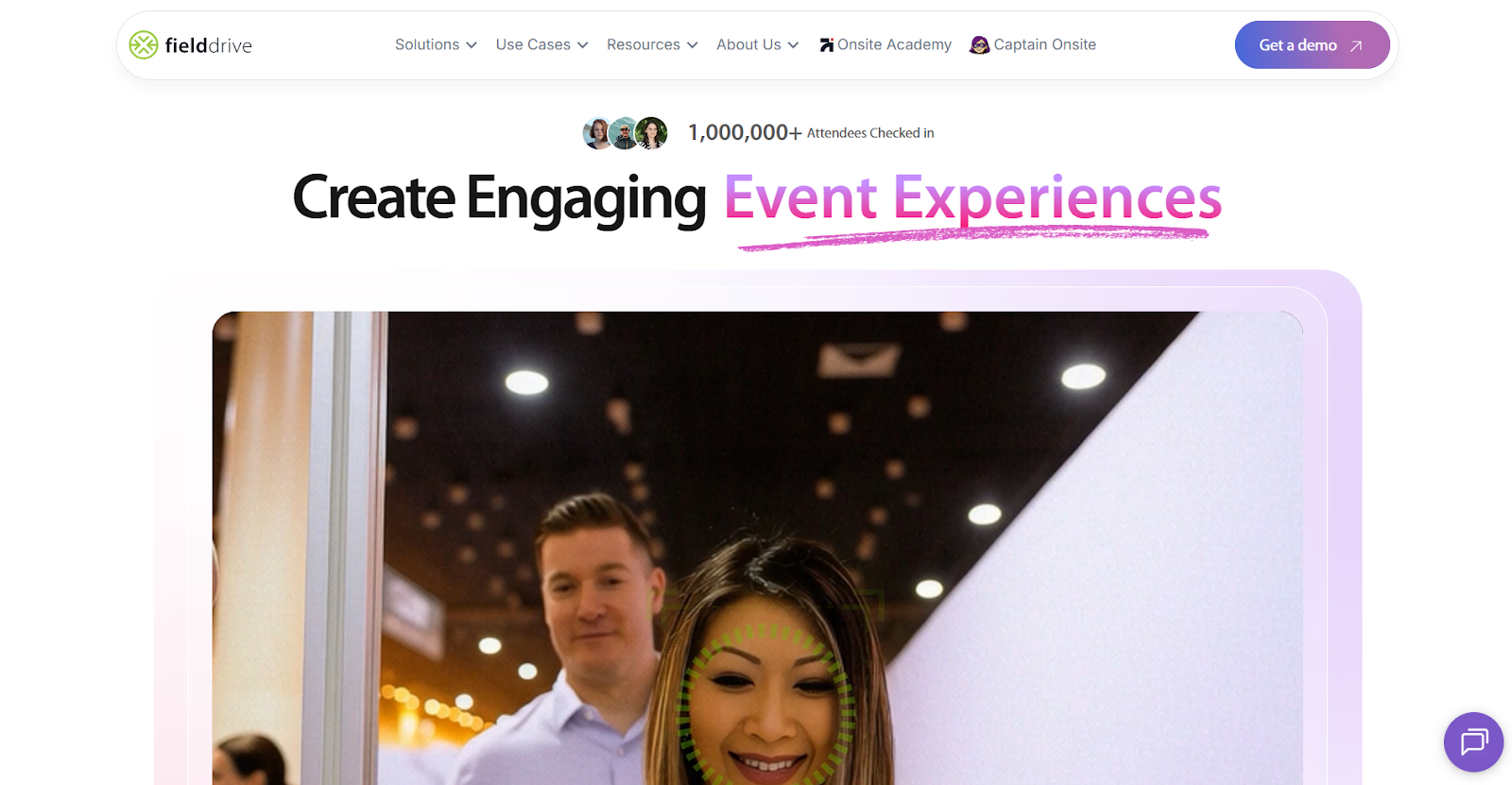Expand the Resources dropdown chevron

pos(693,45)
